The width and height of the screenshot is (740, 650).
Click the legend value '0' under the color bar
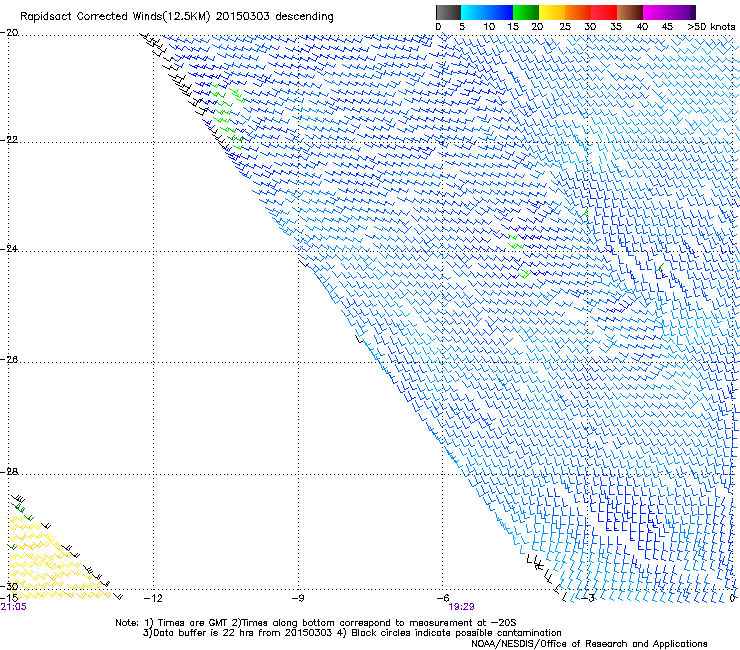point(438,27)
